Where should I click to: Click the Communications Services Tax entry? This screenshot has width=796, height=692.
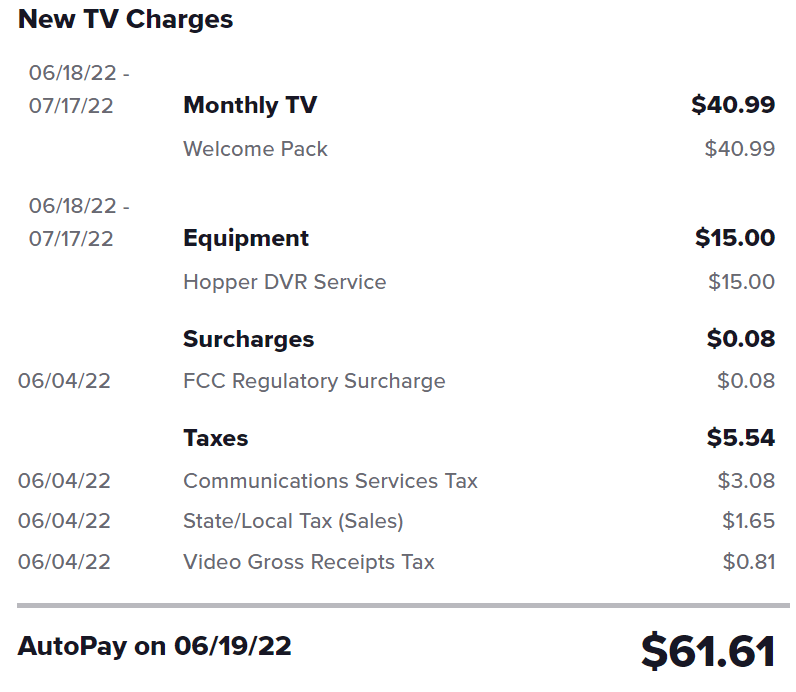click(330, 481)
